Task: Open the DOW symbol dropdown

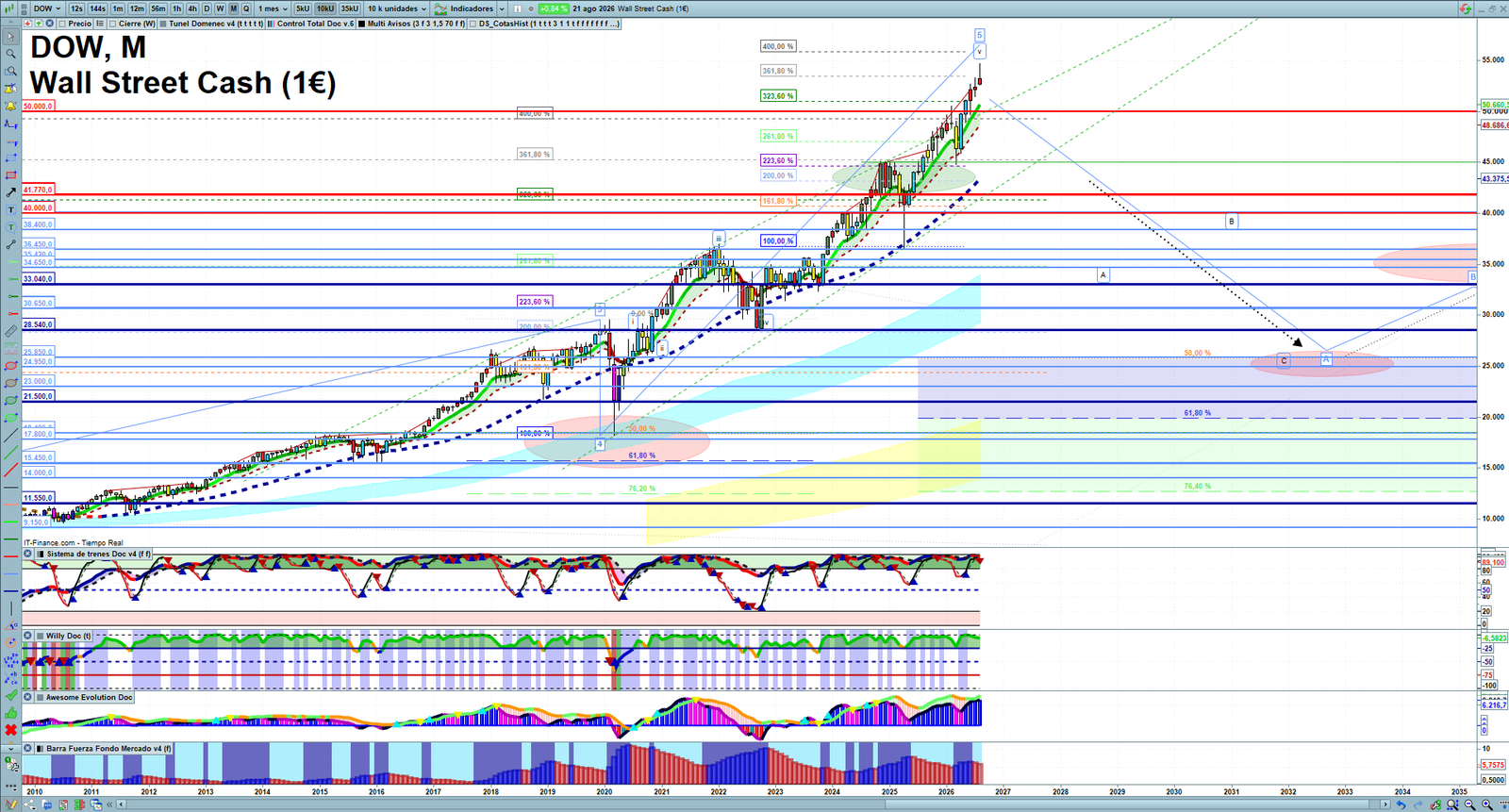Action: (x=46, y=8)
